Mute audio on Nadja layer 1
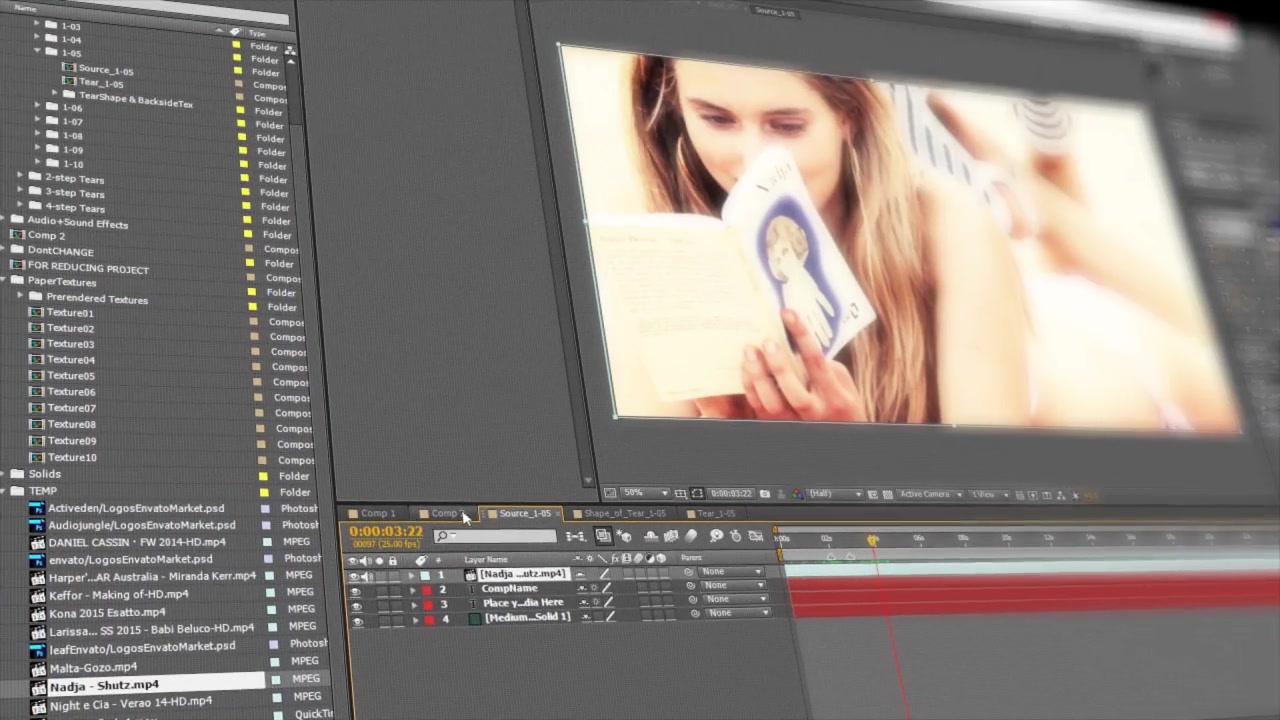Screen dimensions: 1280x720 tap(367, 576)
